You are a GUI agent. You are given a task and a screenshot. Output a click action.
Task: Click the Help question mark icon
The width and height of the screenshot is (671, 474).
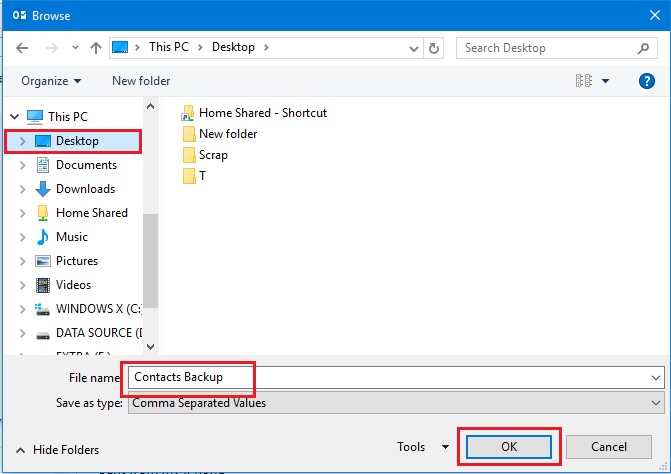[x=646, y=81]
